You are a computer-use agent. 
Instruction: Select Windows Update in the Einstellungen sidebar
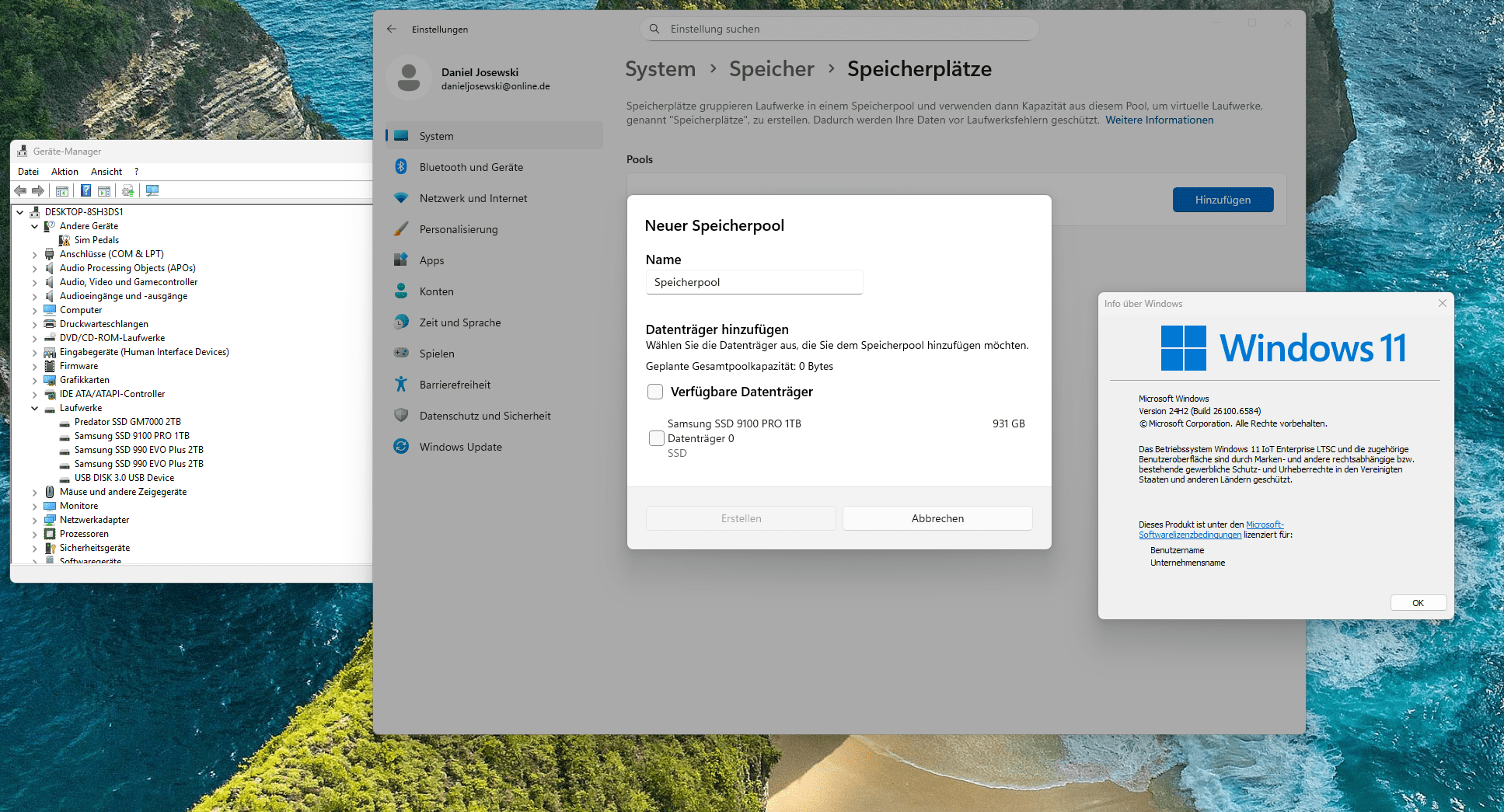494,447
